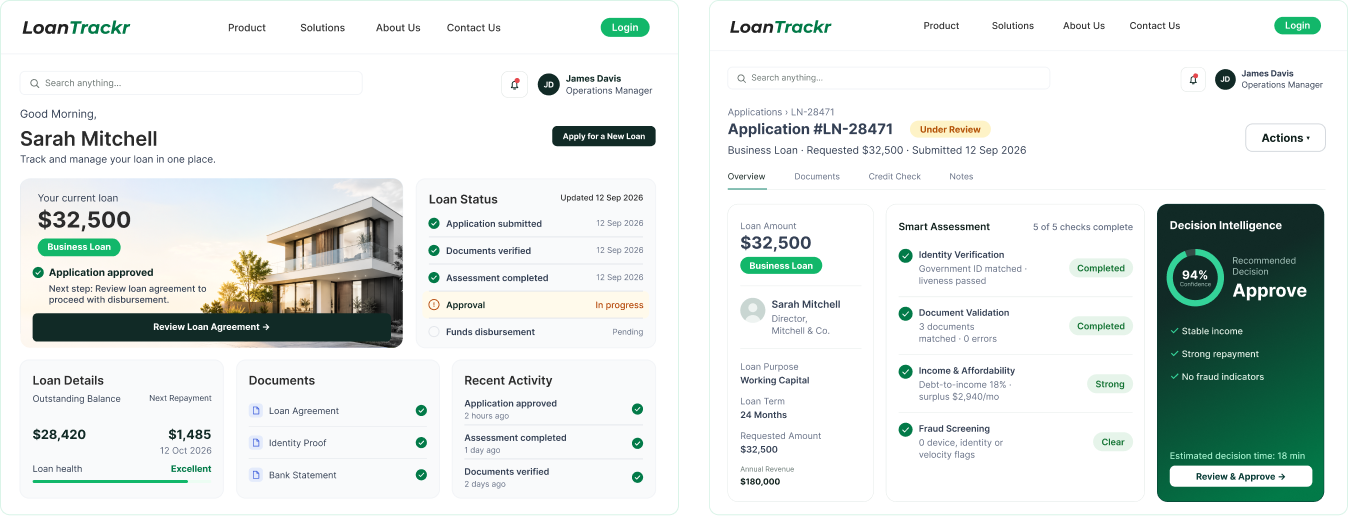
Task: Click check icon for Income & Affordability
Action: (905, 371)
